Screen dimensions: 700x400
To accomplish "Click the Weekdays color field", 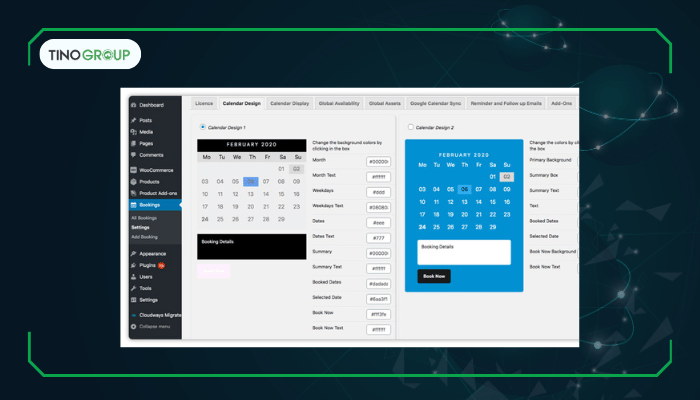I will coord(379,192).
